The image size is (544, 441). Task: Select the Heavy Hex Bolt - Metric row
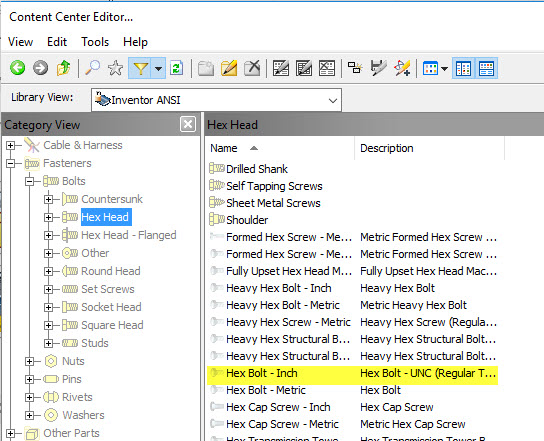(x=353, y=305)
